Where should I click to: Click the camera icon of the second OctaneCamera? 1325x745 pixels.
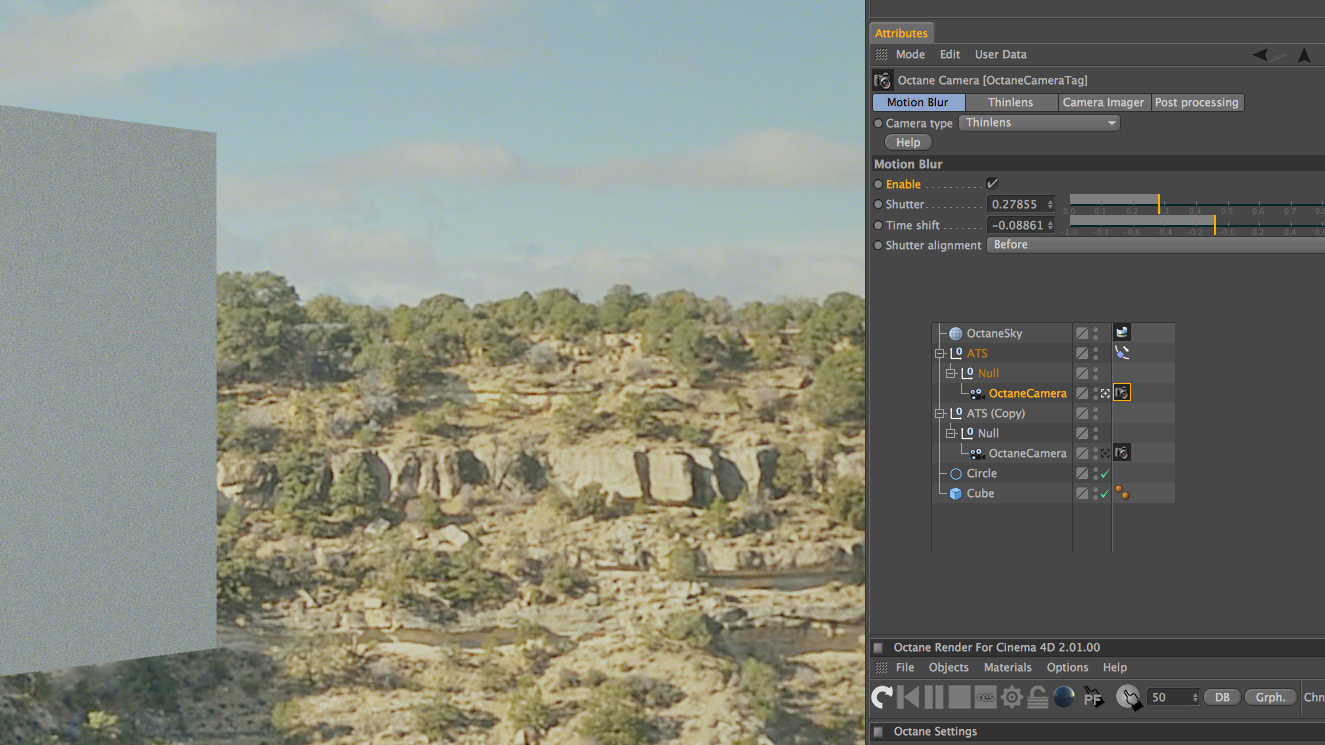[977, 453]
